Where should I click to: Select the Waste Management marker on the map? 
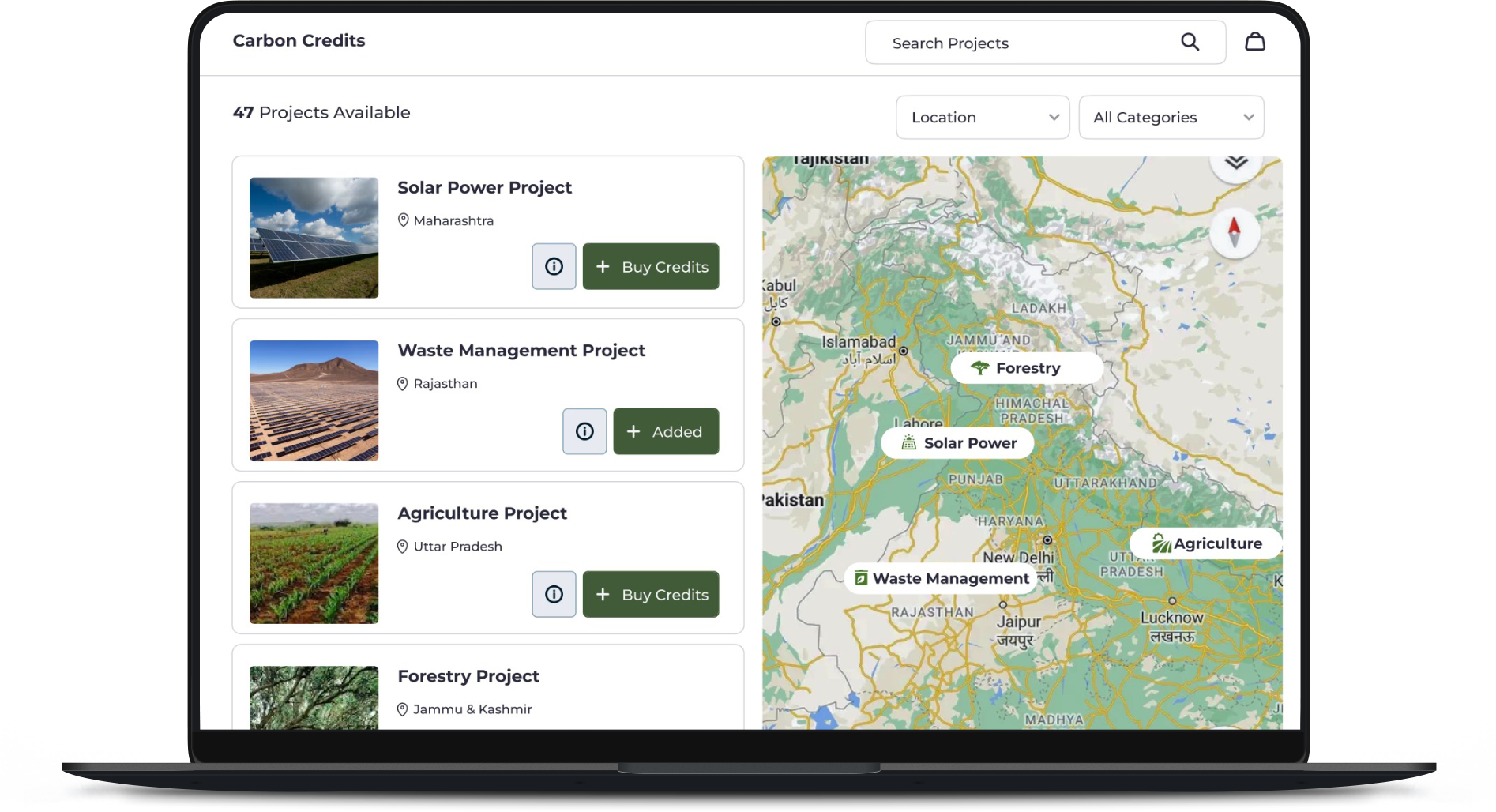tap(939, 578)
